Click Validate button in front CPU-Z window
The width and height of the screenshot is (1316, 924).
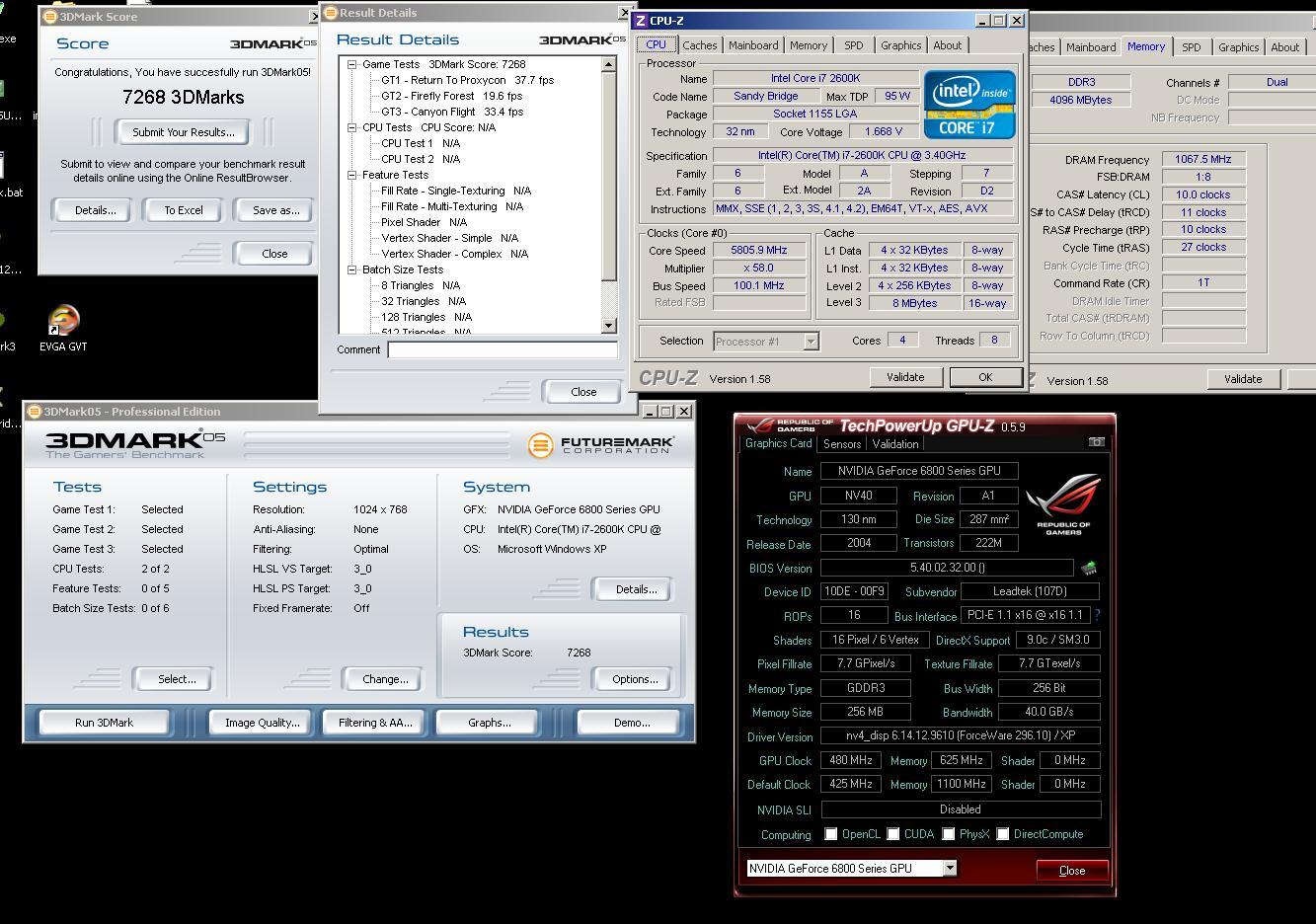(905, 377)
